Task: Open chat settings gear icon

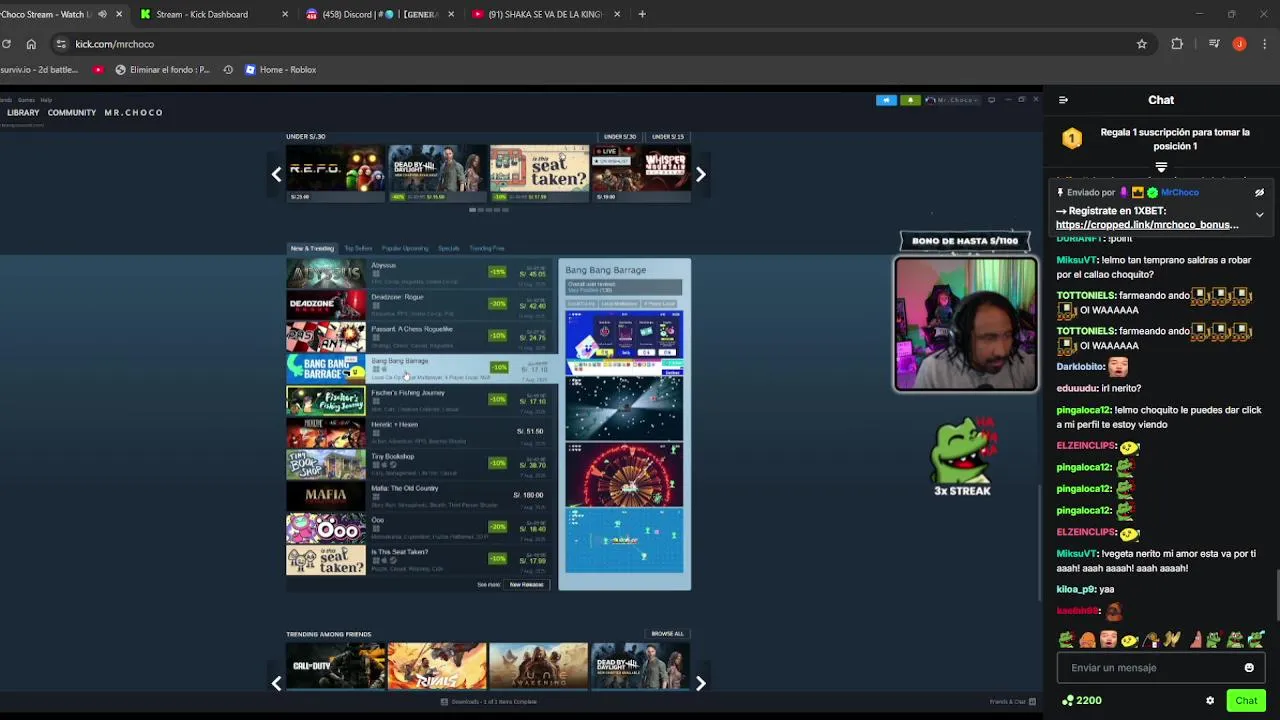Action: 1210,701
